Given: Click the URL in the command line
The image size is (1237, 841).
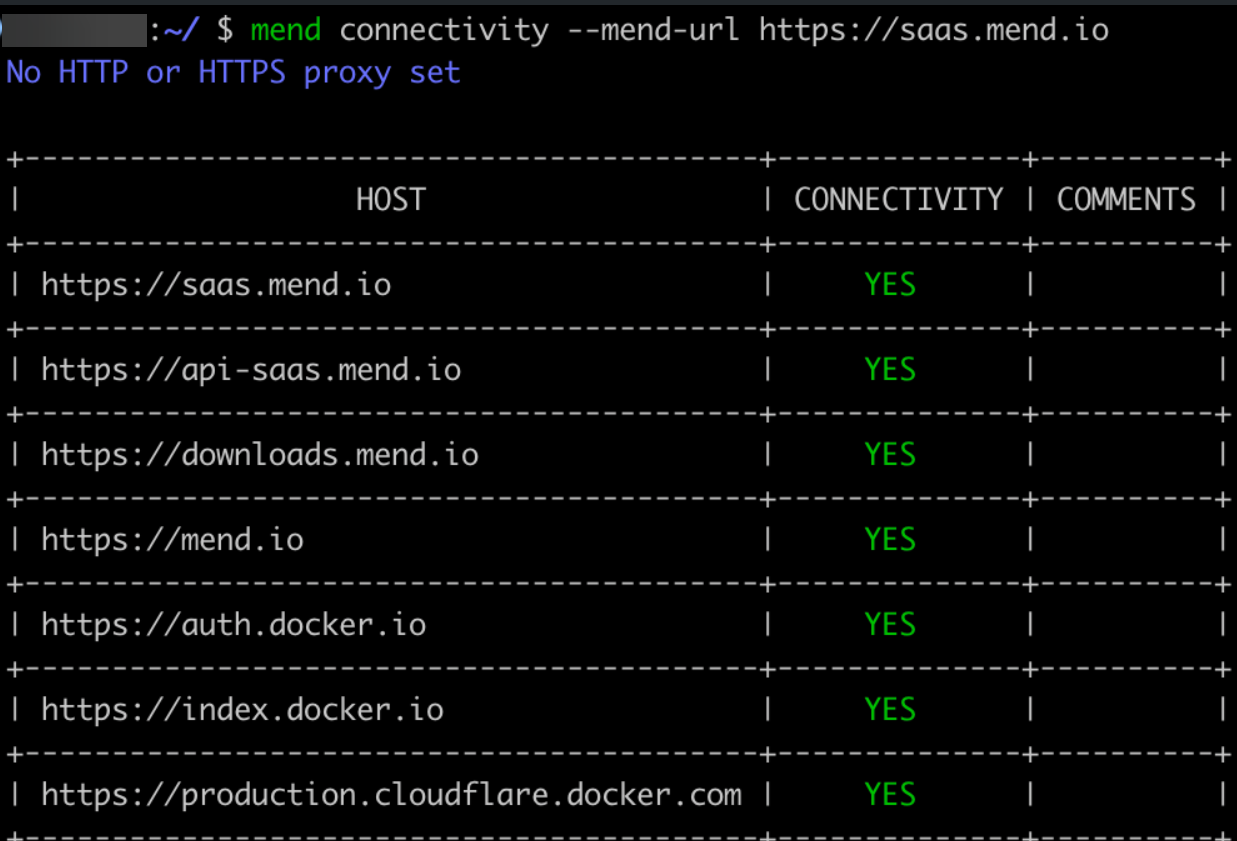Looking at the screenshot, I should tap(934, 30).
